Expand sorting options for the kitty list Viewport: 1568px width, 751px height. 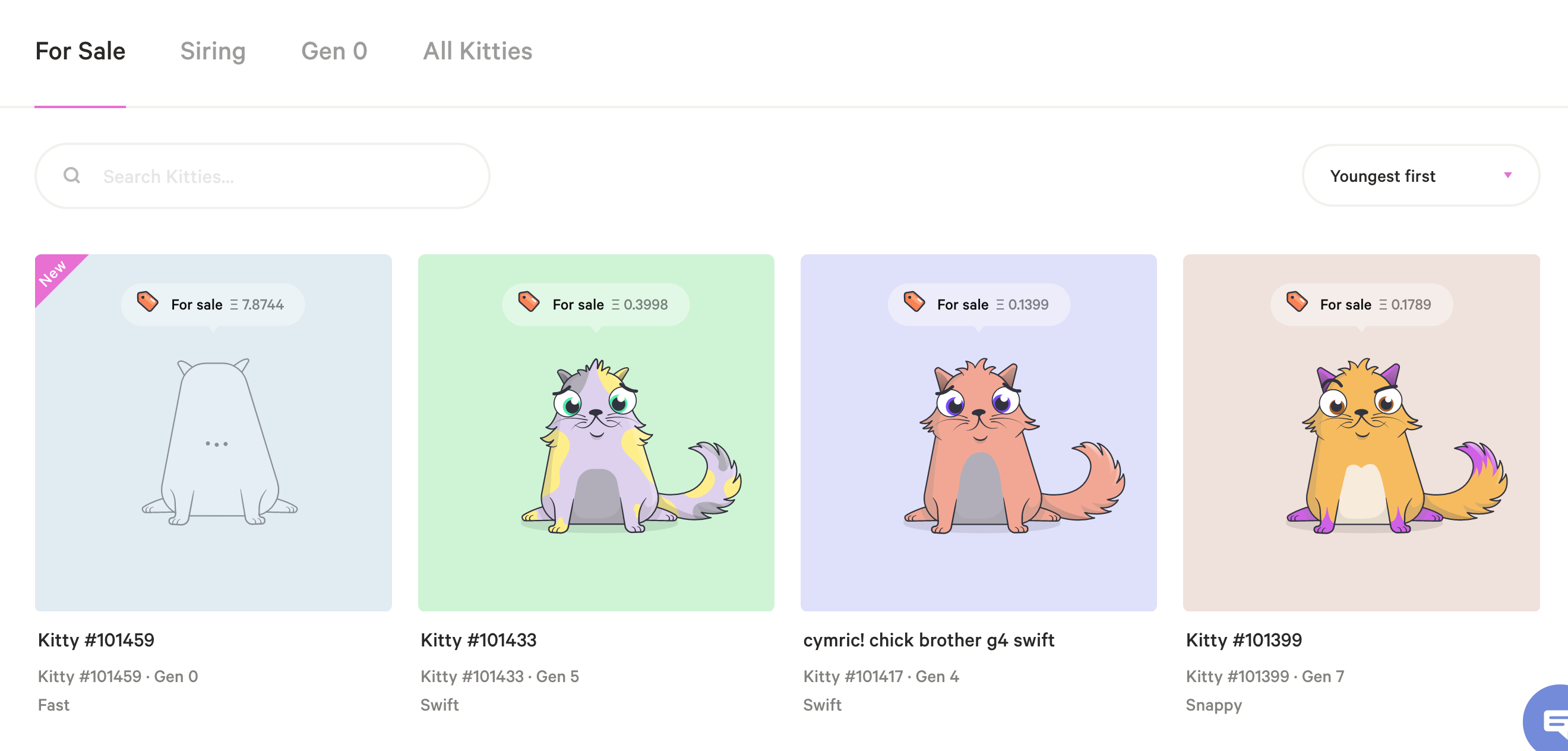tap(1418, 176)
